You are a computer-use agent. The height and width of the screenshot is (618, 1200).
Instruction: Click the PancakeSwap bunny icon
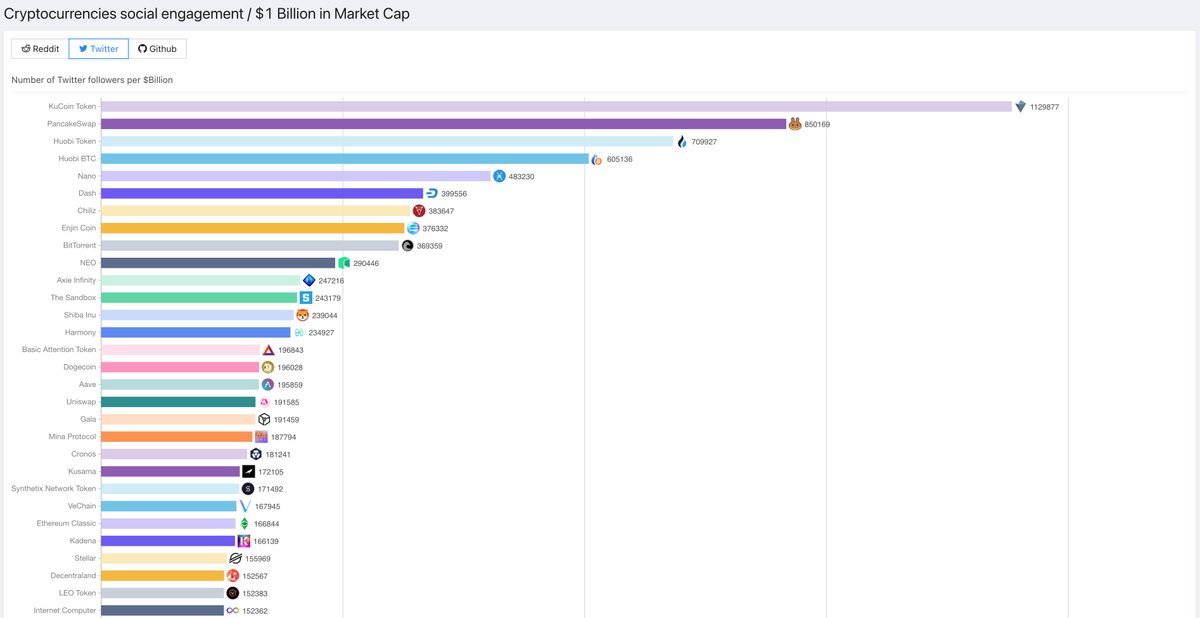[795, 124]
